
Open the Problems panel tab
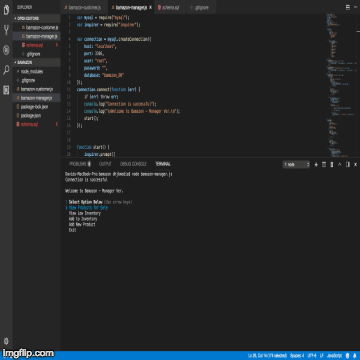coord(80,164)
